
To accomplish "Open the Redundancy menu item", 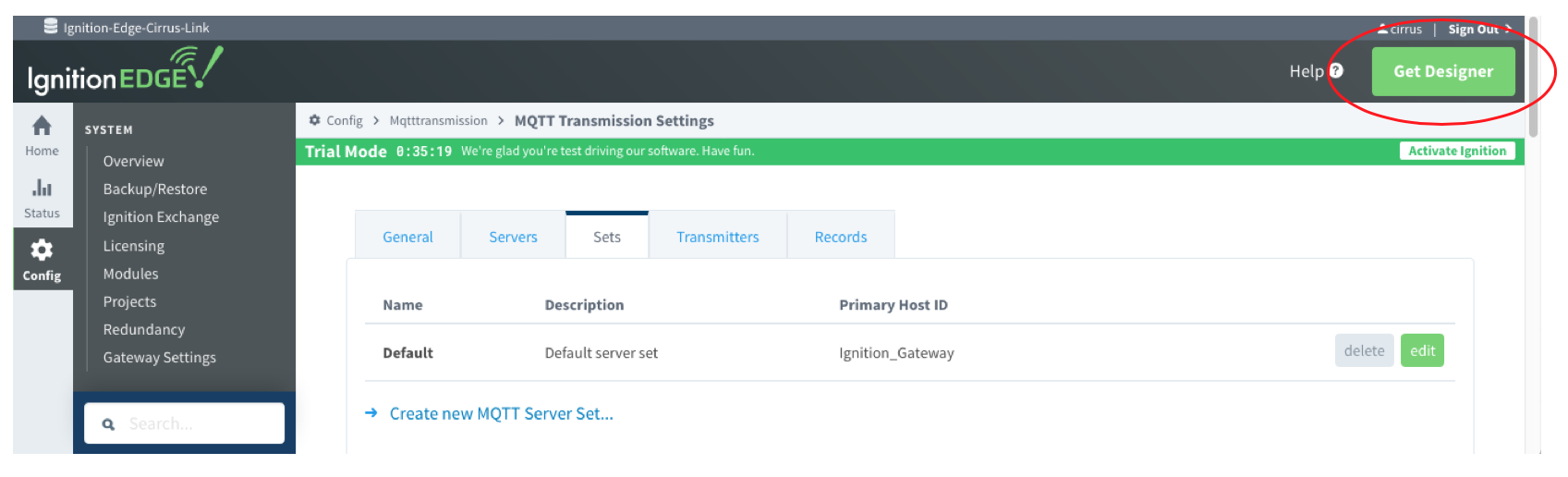I will [144, 329].
